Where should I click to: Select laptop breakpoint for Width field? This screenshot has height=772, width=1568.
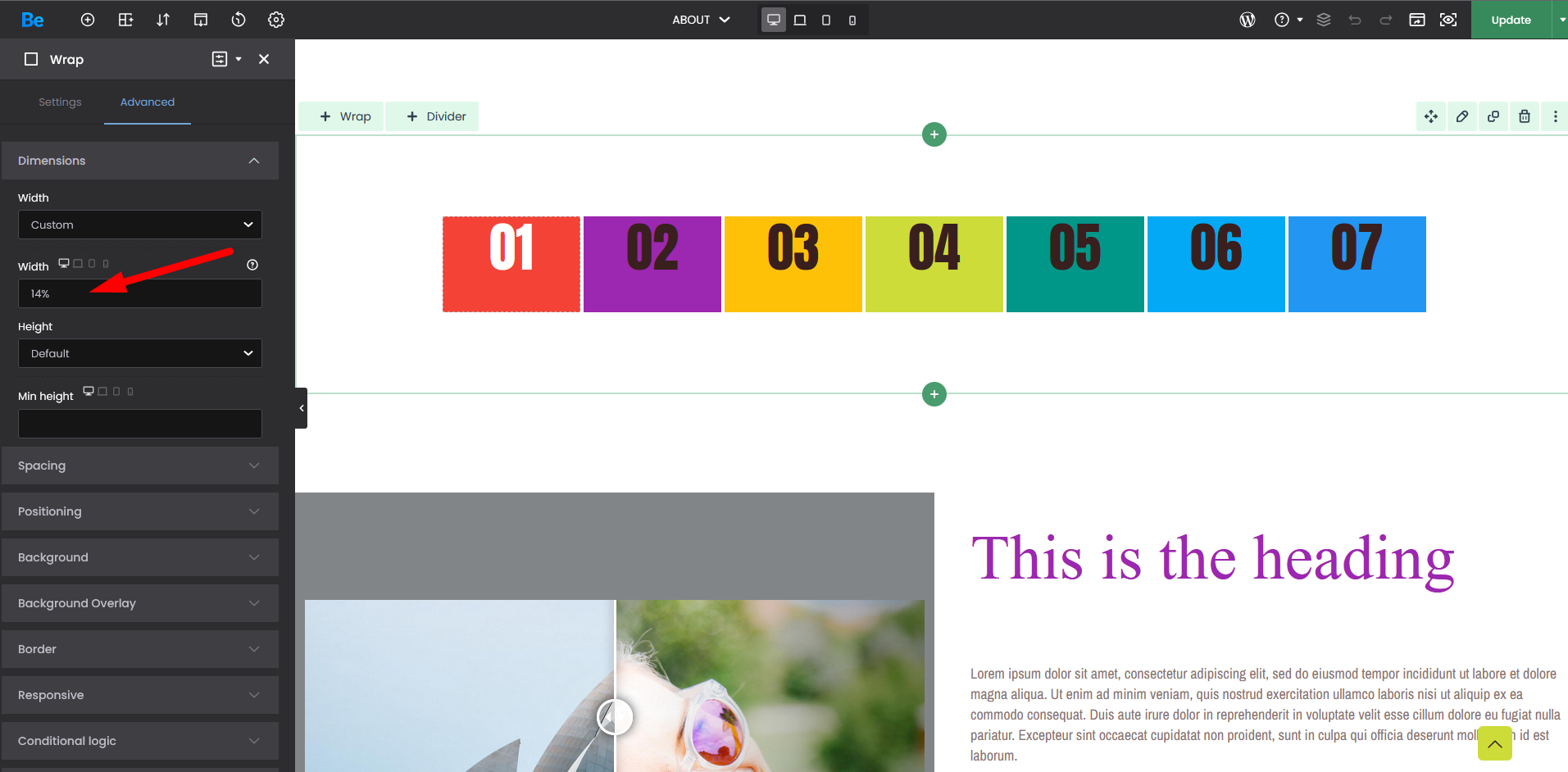coord(78,264)
